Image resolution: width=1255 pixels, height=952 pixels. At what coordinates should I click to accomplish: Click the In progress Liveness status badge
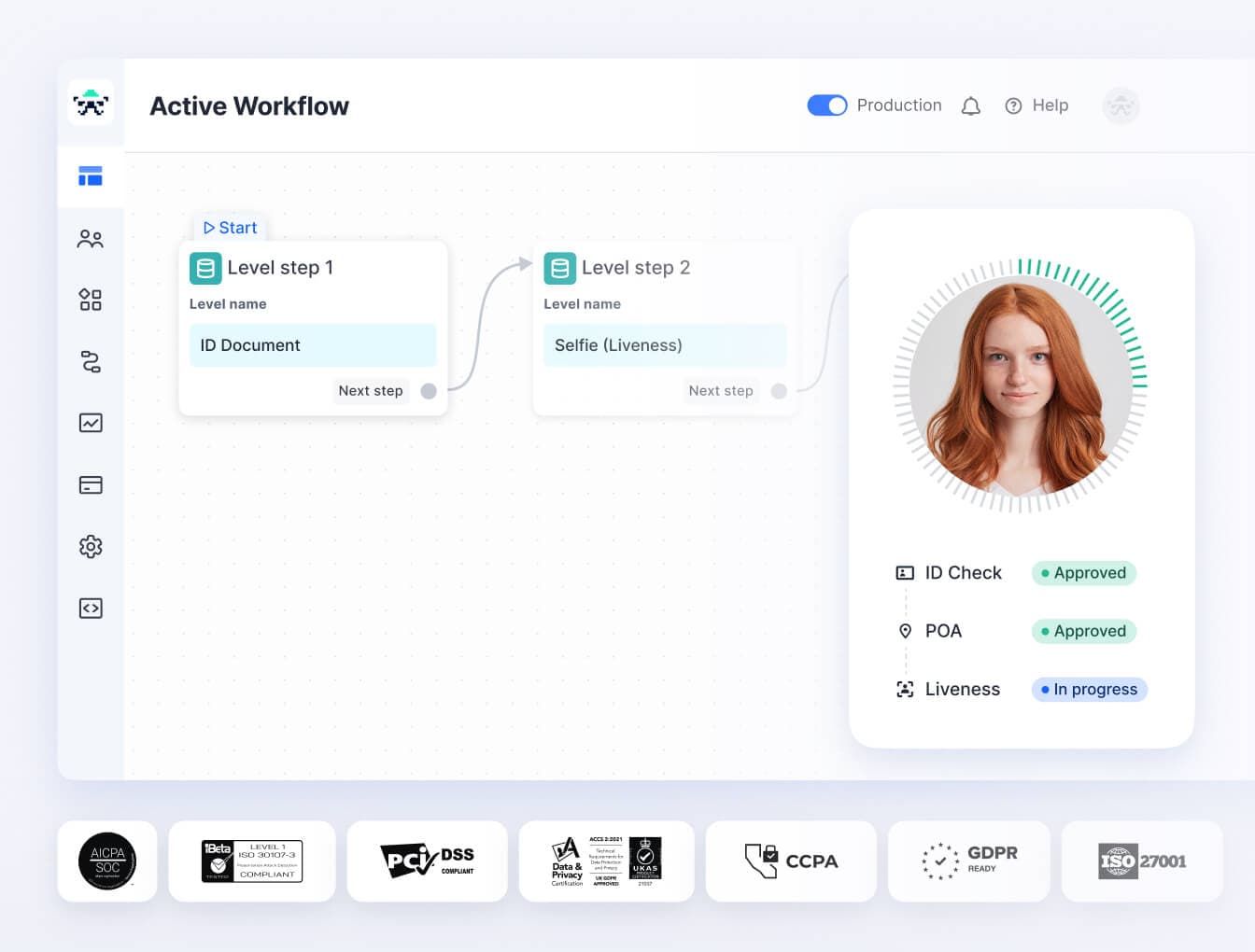(1089, 690)
